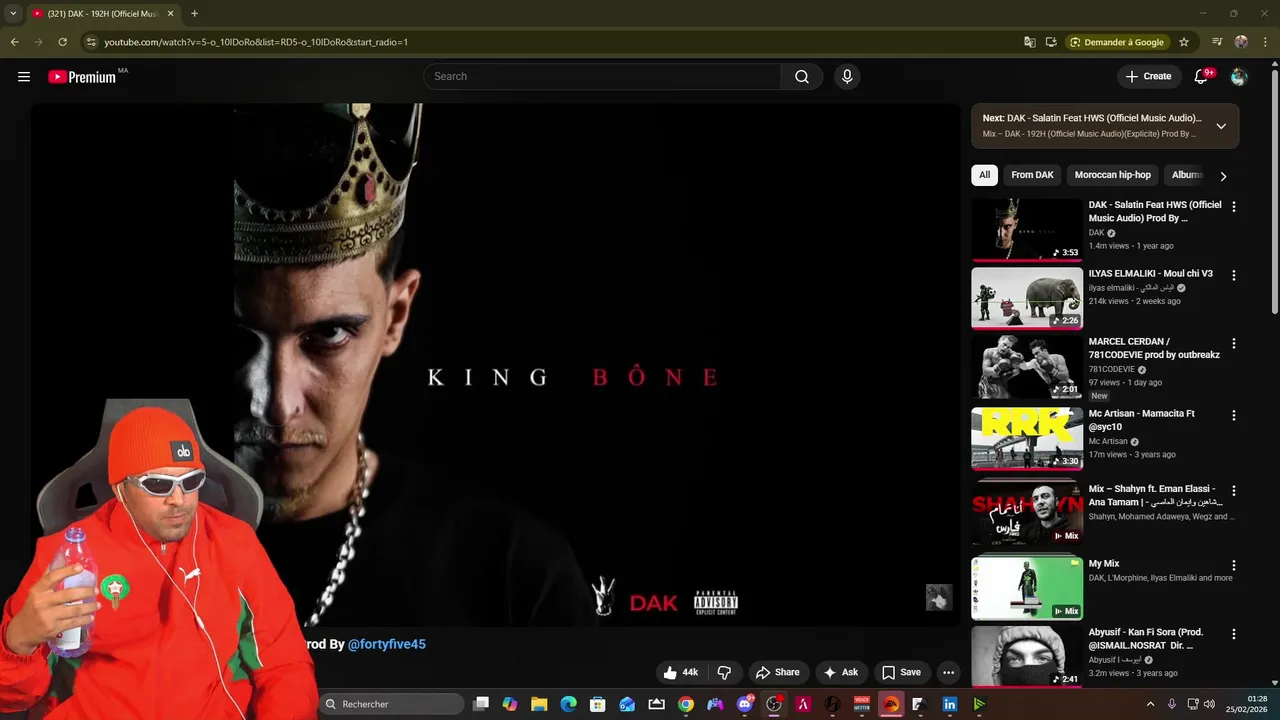The width and height of the screenshot is (1280, 720).
Task: Open the YouTube account avatar menu
Action: tap(1239, 76)
